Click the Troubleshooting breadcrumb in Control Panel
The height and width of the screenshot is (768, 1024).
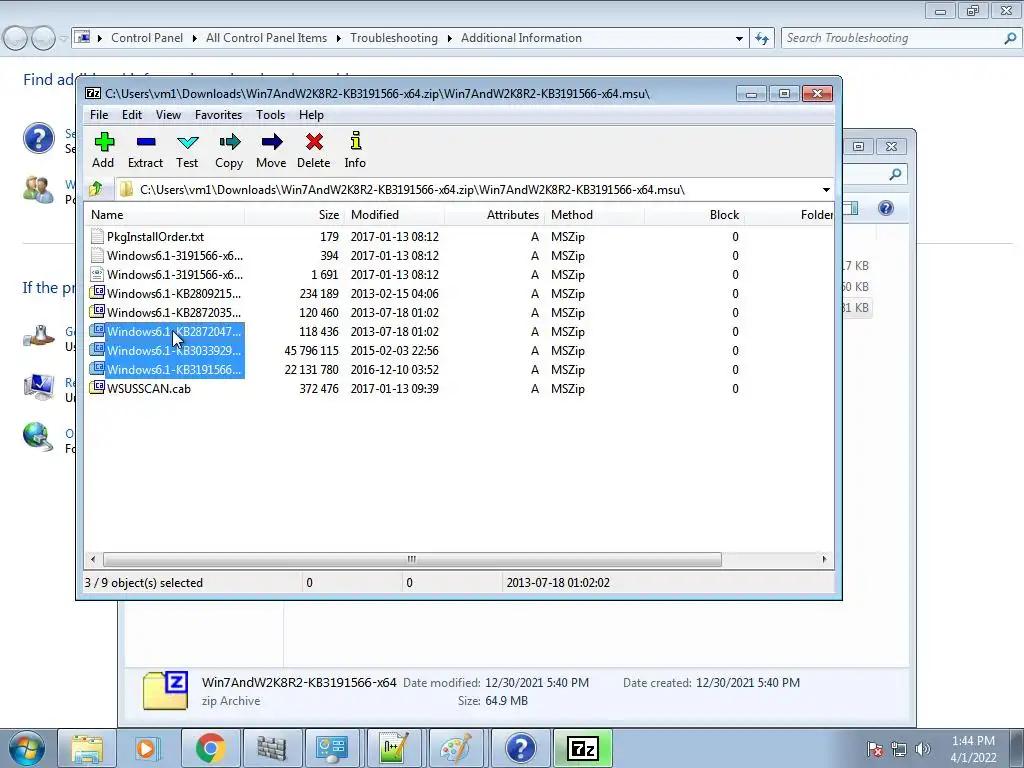tap(394, 38)
